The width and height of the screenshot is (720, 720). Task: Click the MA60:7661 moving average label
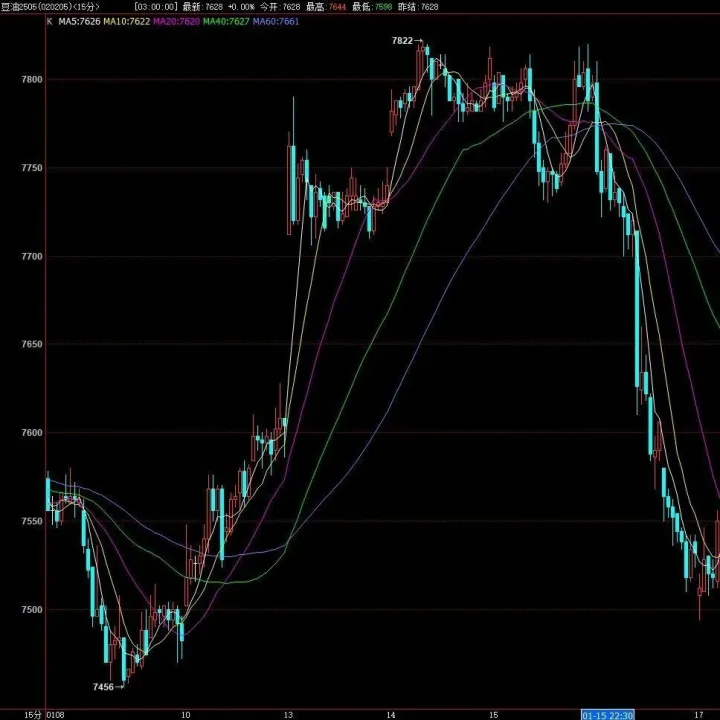pyautogui.click(x=276, y=21)
